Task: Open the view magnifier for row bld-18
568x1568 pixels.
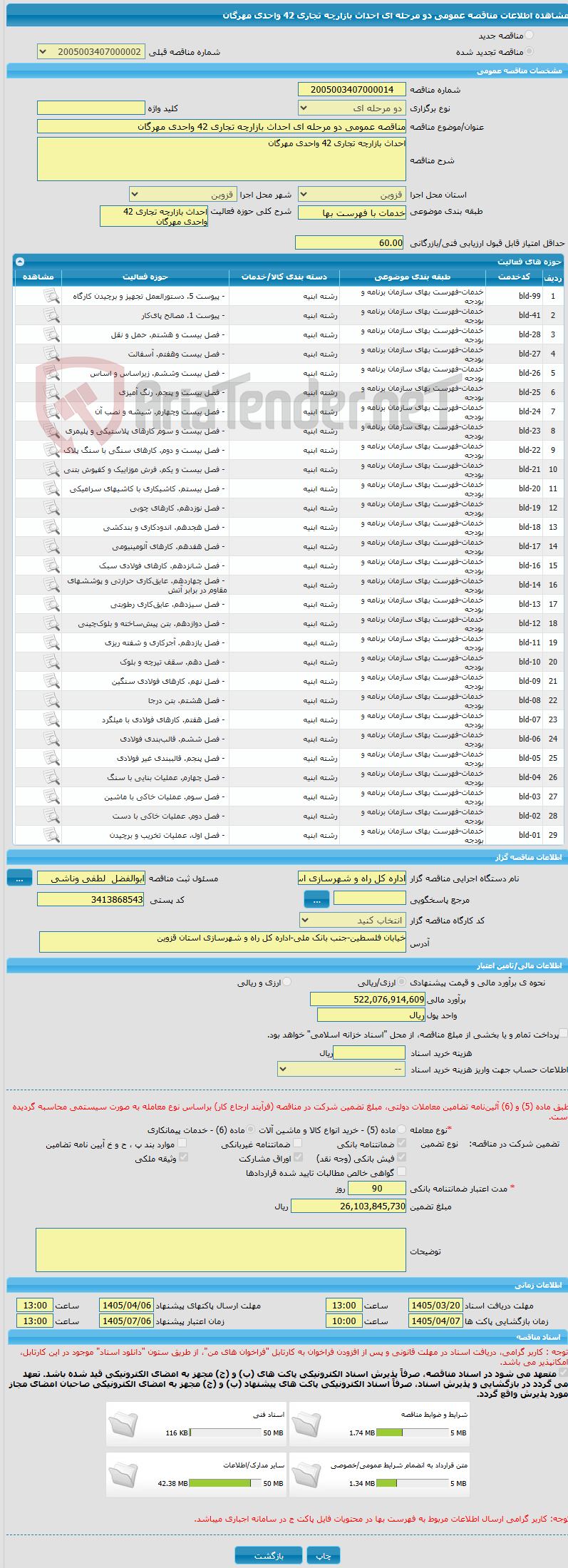Action: [51, 526]
